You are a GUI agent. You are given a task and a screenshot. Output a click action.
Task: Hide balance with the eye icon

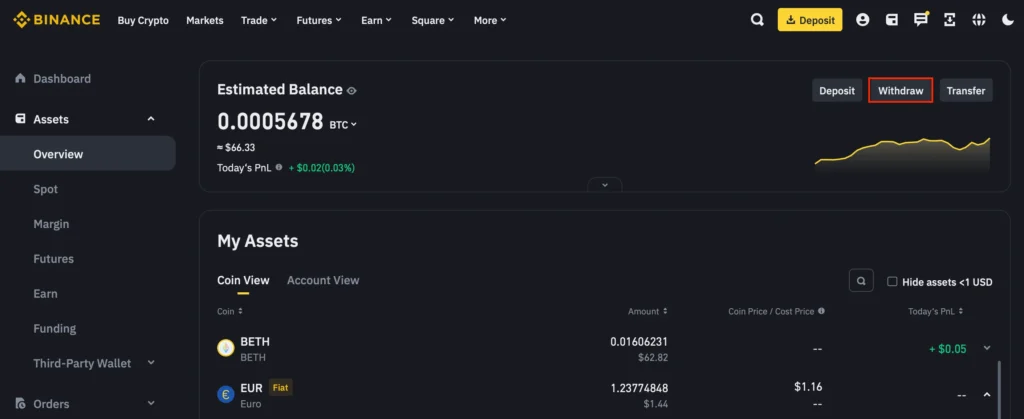pos(351,91)
